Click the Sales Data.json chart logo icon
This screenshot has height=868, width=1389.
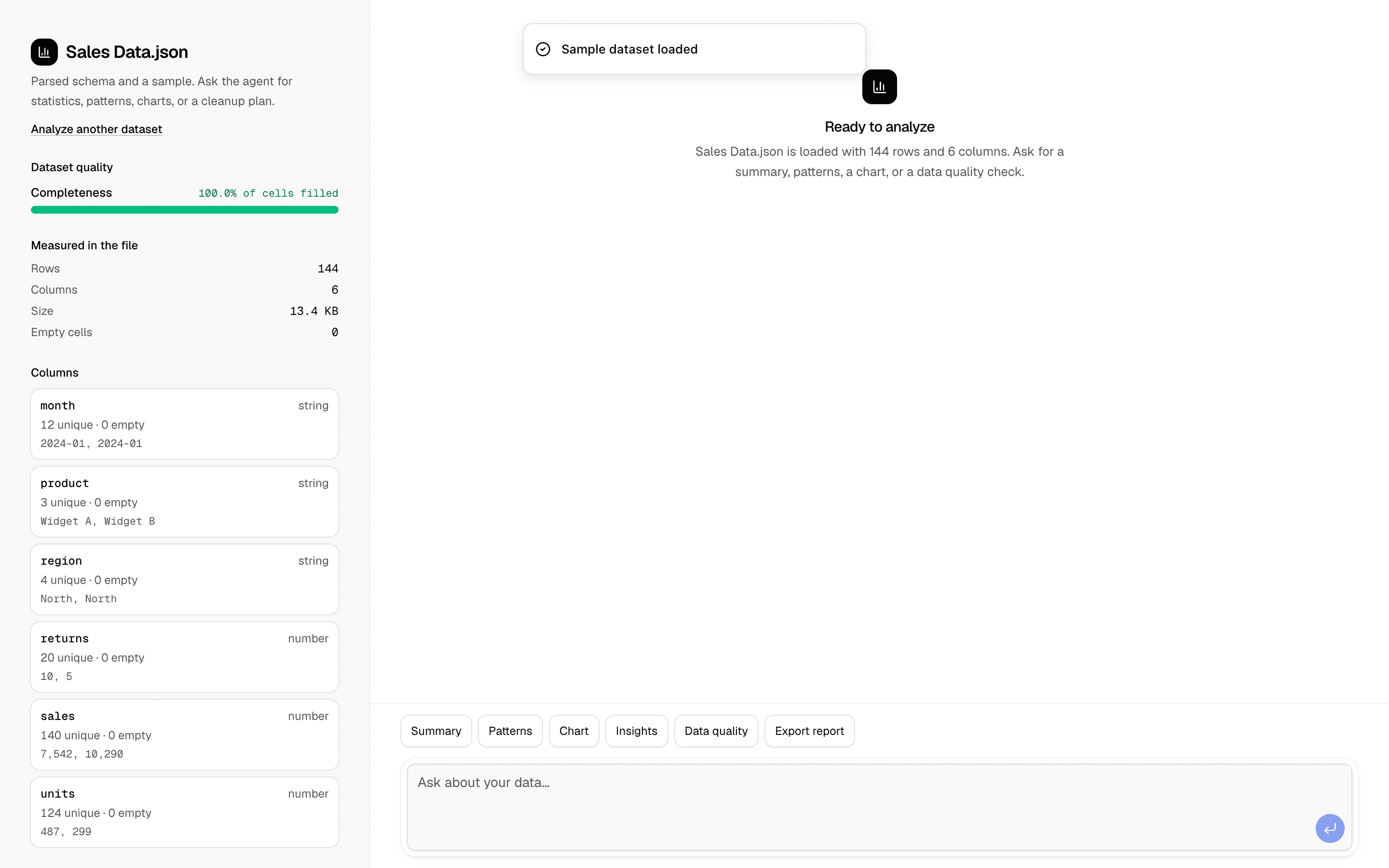pyautogui.click(x=44, y=52)
